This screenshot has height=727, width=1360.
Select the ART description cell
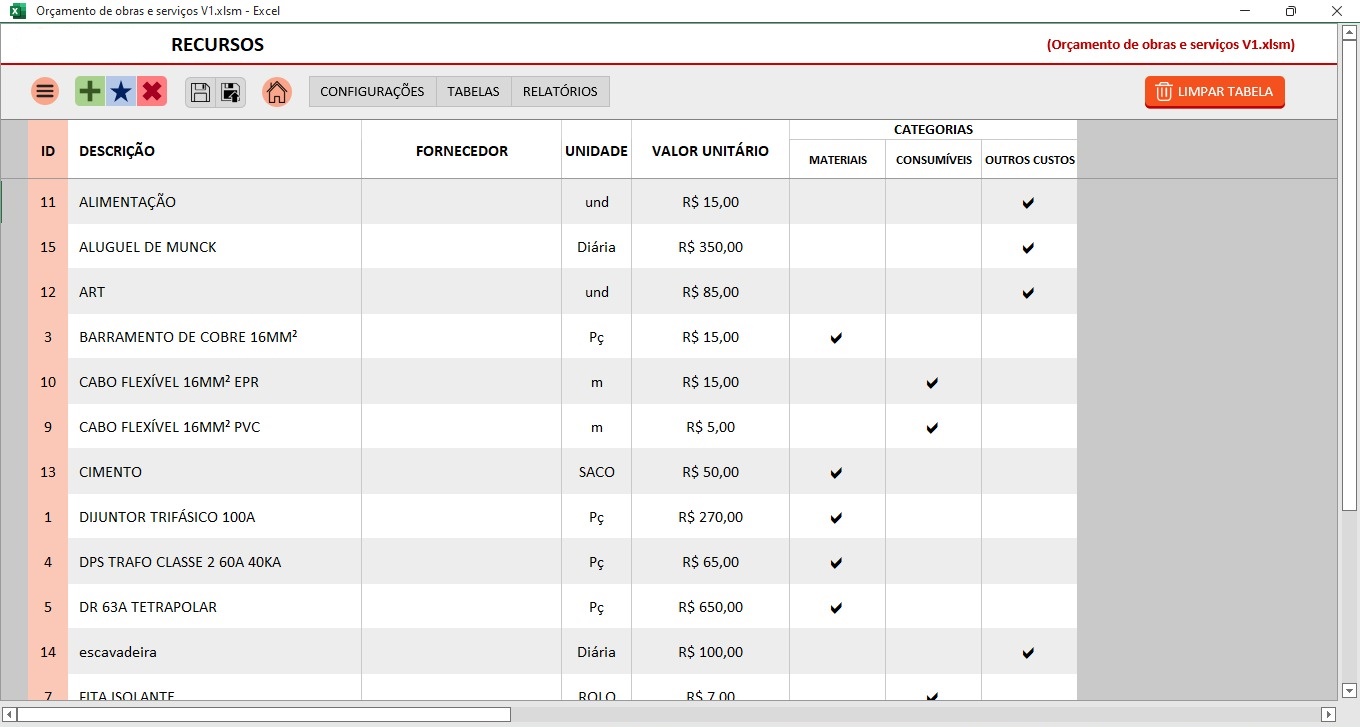214,292
